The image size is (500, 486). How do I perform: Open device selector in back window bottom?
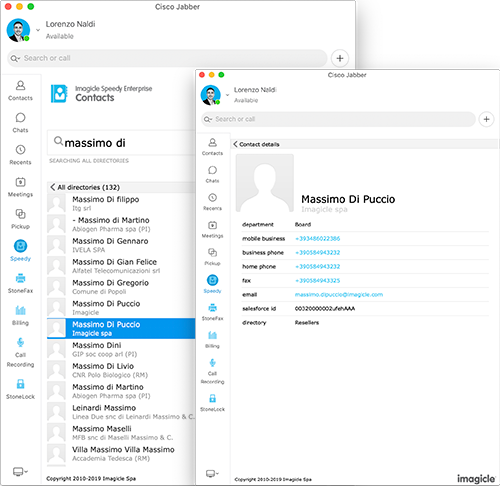tap(20, 471)
